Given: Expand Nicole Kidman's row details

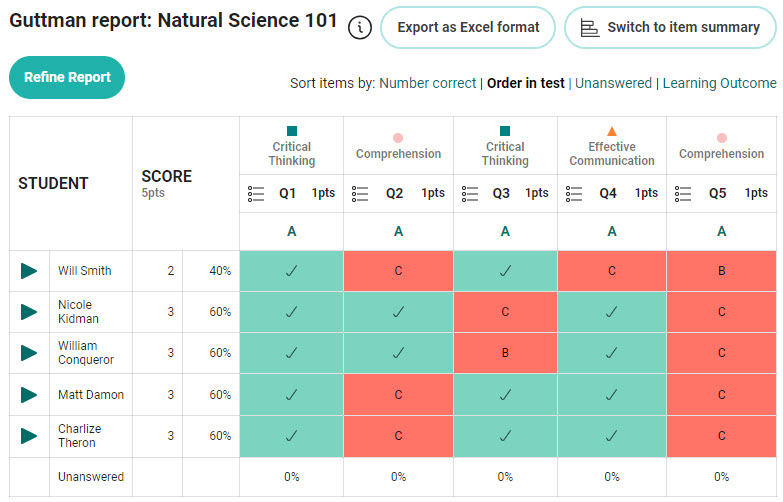Looking at the screenshot, I should pyautogui.click(x=29, y=312).
